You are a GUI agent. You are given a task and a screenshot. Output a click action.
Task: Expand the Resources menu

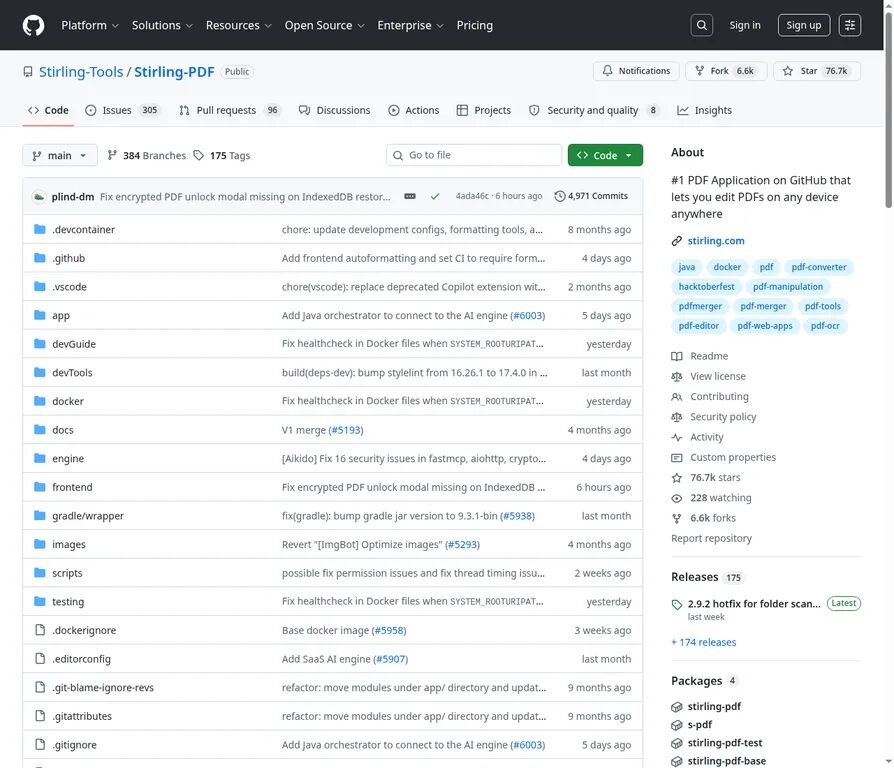pos(239,25)
